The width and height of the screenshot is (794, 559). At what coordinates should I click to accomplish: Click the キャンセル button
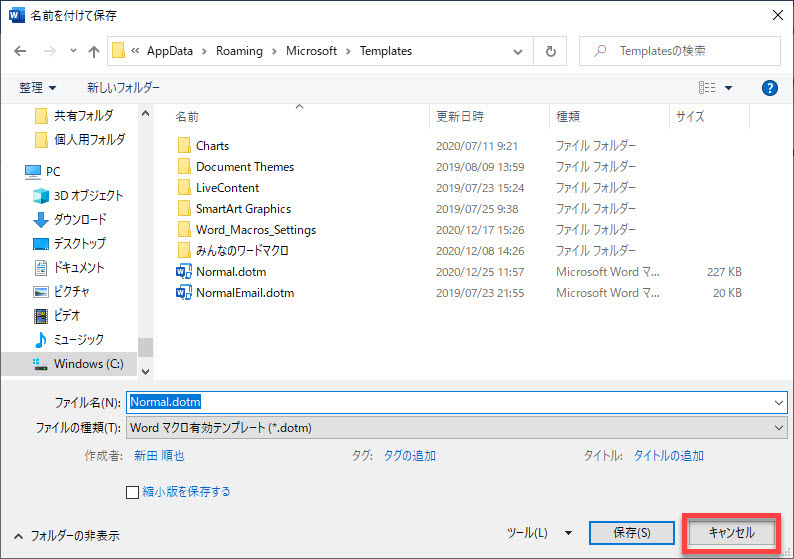click(x=731, y=533)
